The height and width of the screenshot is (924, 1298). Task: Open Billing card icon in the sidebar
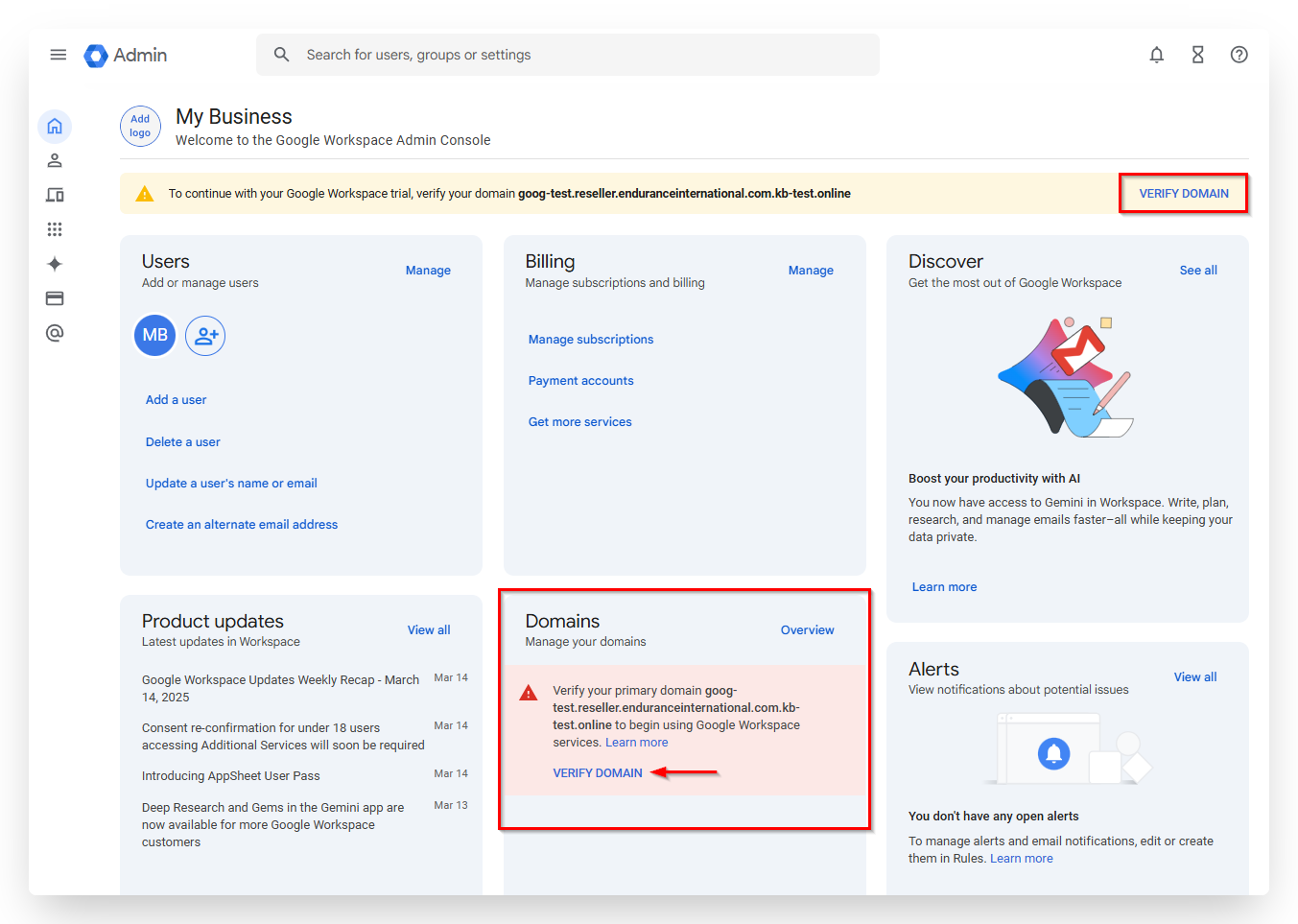[55, 298]
